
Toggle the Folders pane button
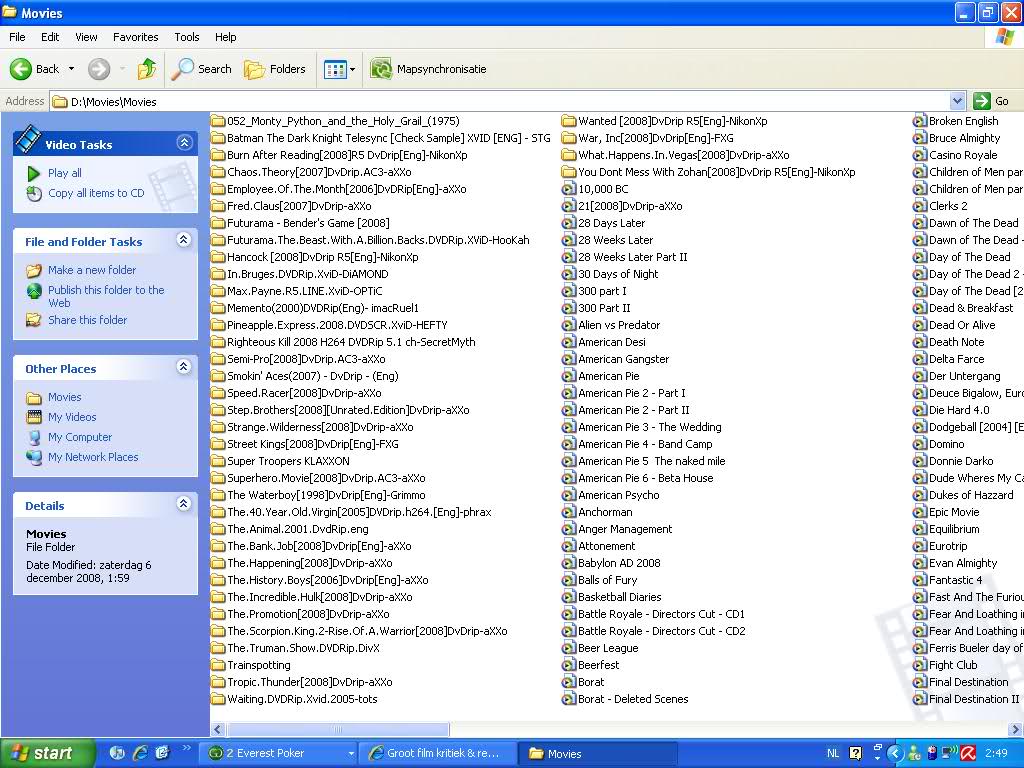coord(275,69)
